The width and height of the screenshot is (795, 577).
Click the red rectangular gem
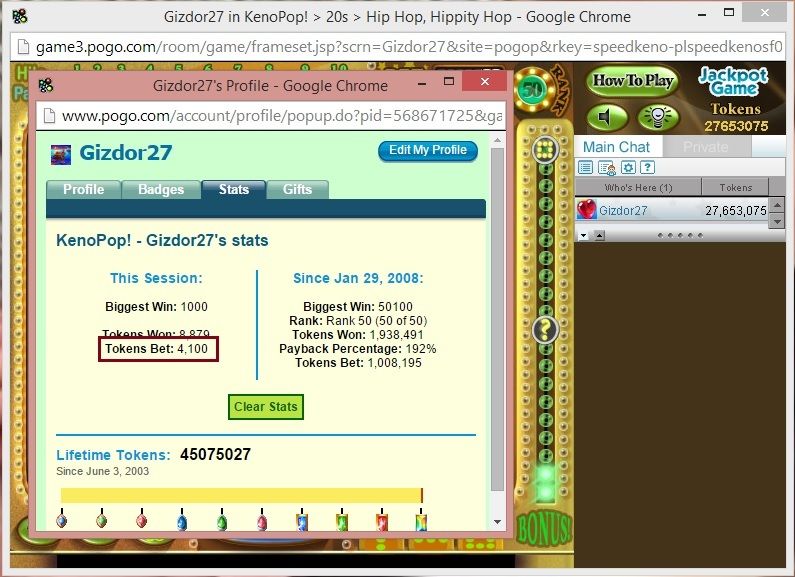[x=382, y=522]
